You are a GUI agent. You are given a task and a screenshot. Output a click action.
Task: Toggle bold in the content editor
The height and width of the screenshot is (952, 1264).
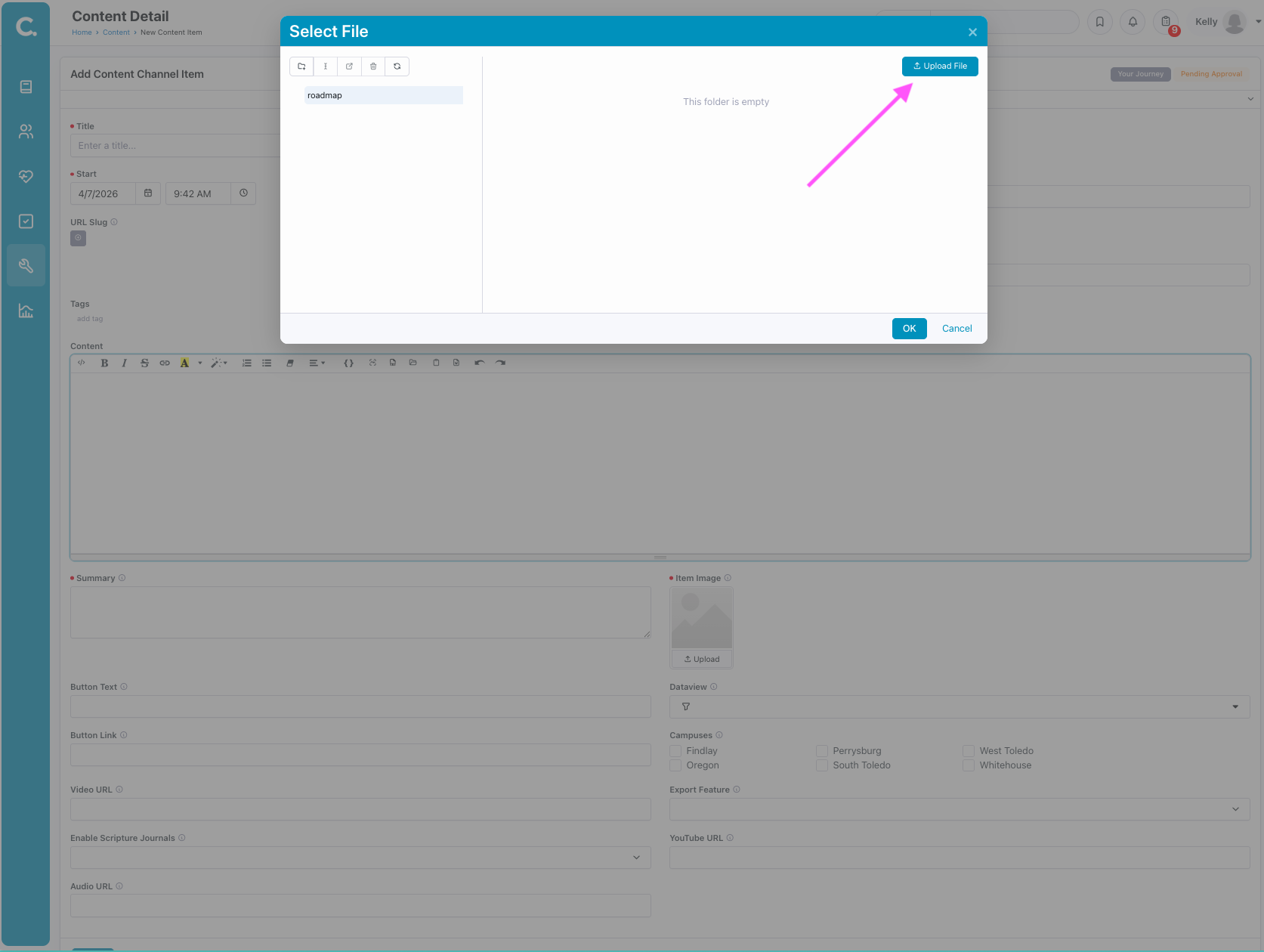[104, 363]
